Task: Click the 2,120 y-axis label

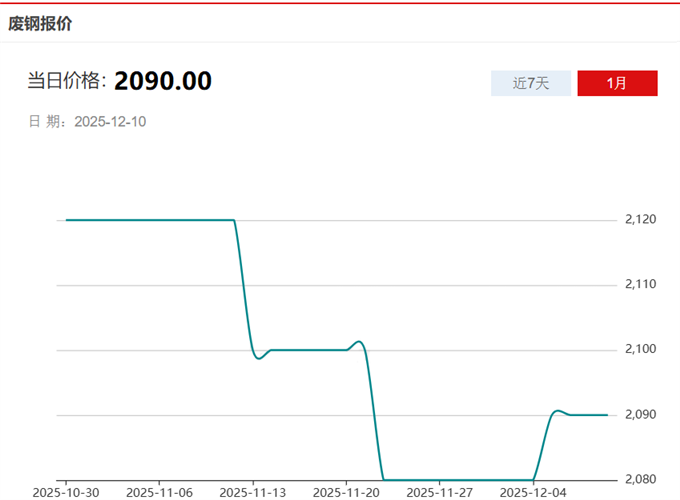Action: tap(640, 220)
